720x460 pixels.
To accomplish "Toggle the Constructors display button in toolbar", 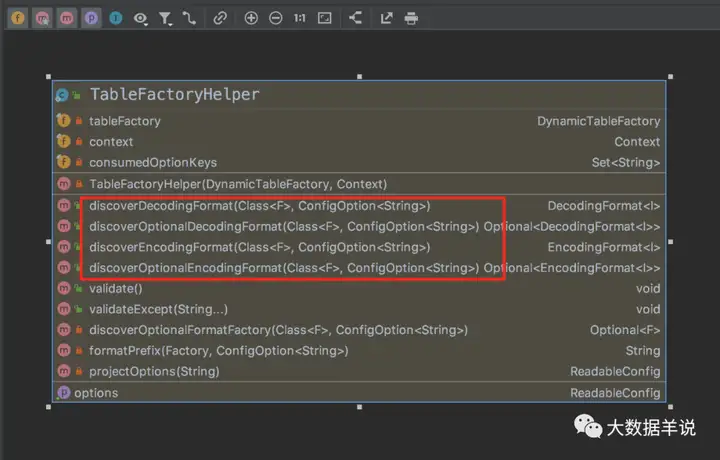I will 42,18.
